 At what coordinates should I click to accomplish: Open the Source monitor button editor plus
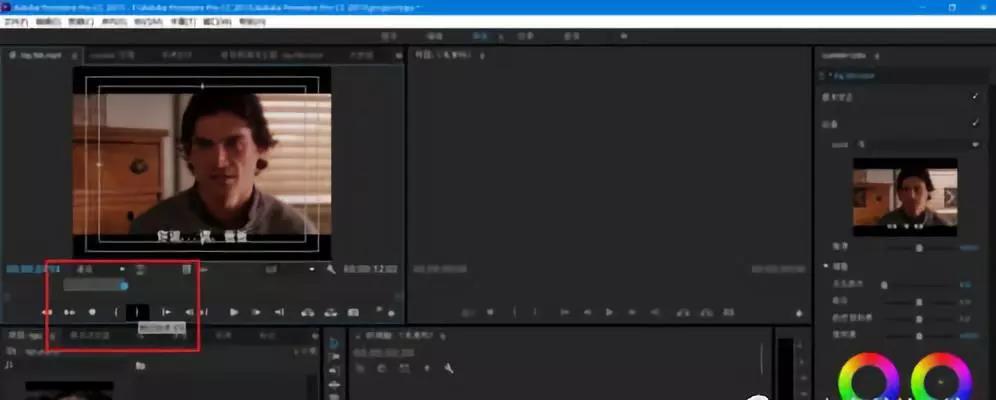tap(391, 313)
